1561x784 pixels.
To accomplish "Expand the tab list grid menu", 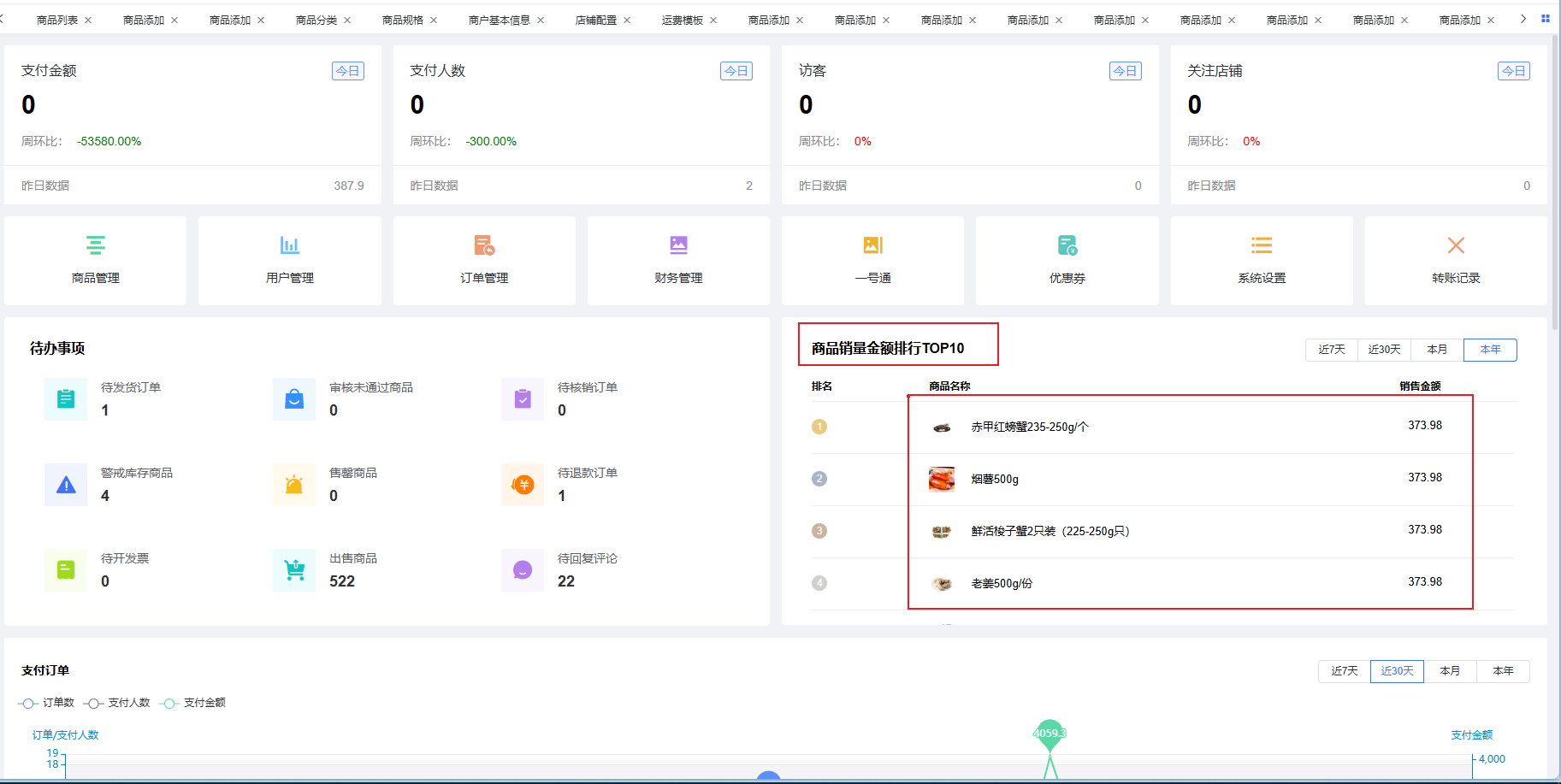I will coord(1546,19).
